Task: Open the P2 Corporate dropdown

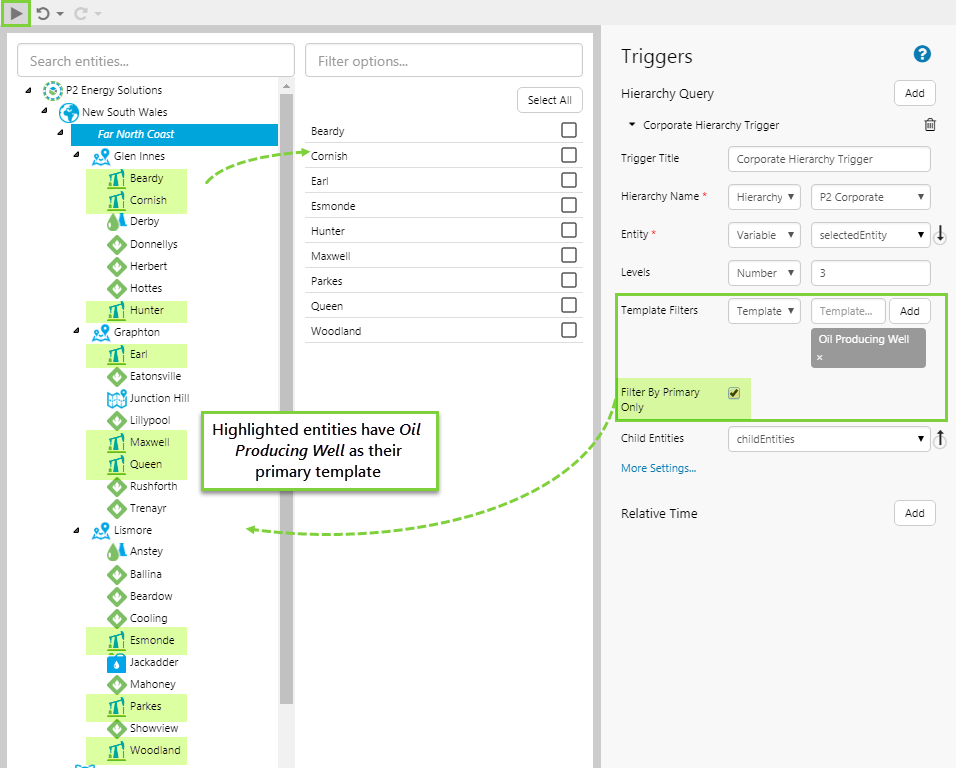Action: (x=871, y=197)
